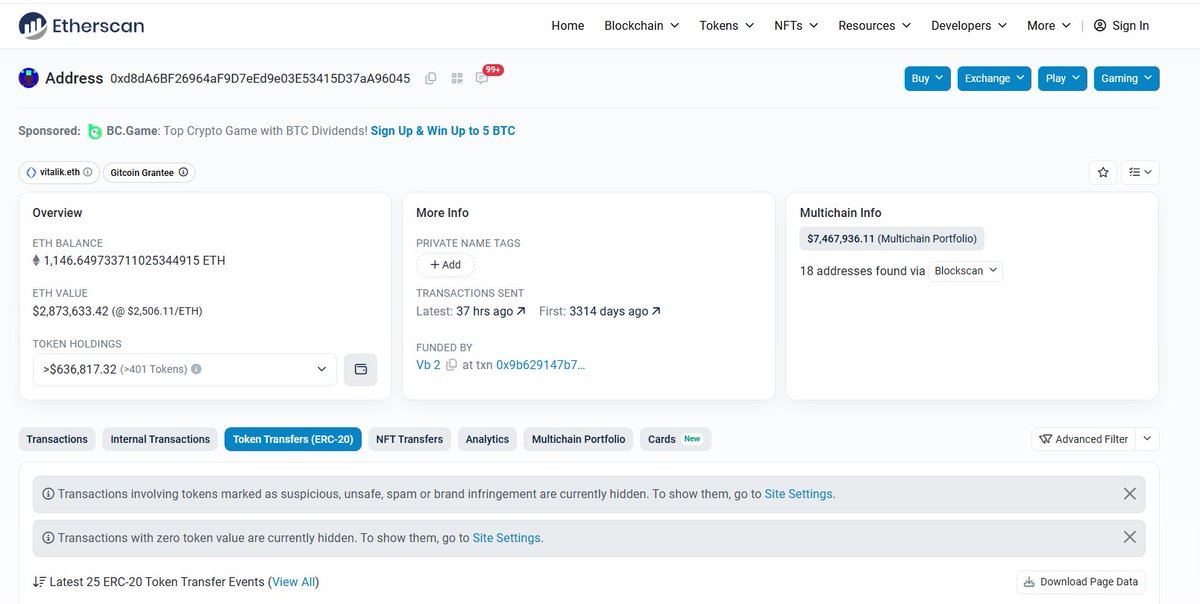Toggle sort order of token transfers
The height and width of the screenshot is (604, 1200).
tap(39, 582)
